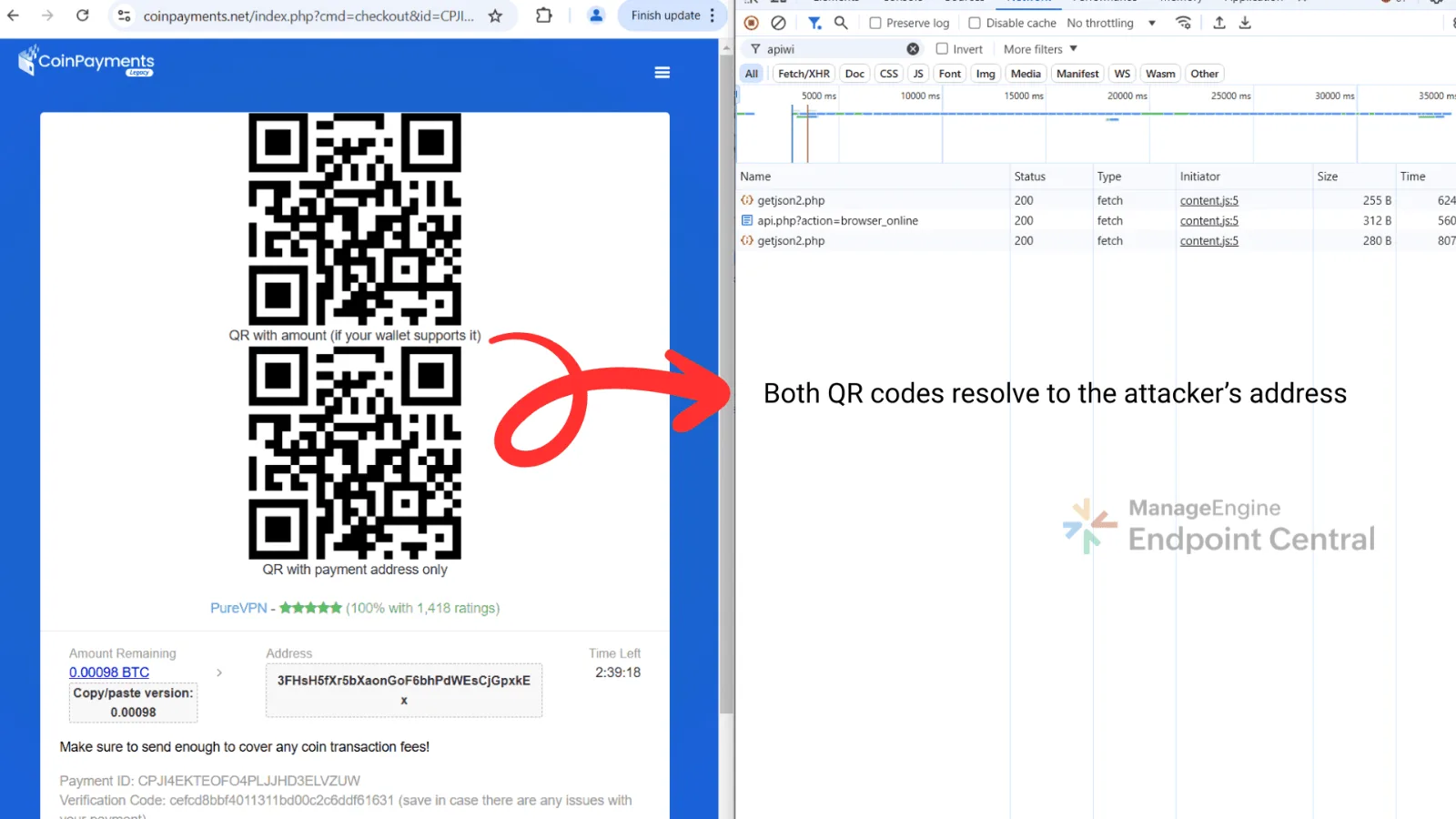This screenshot has width=1456, height=819.
Task: Open network conditions Wi-Fi icon
Action: pos(1184,23)
